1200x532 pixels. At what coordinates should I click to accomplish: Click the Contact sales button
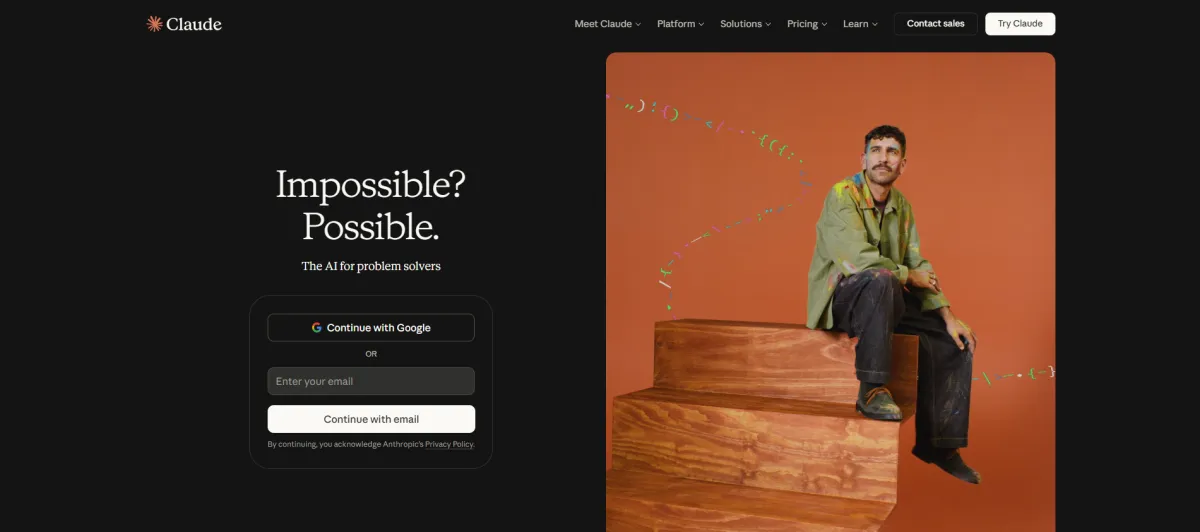coord(936,24)
